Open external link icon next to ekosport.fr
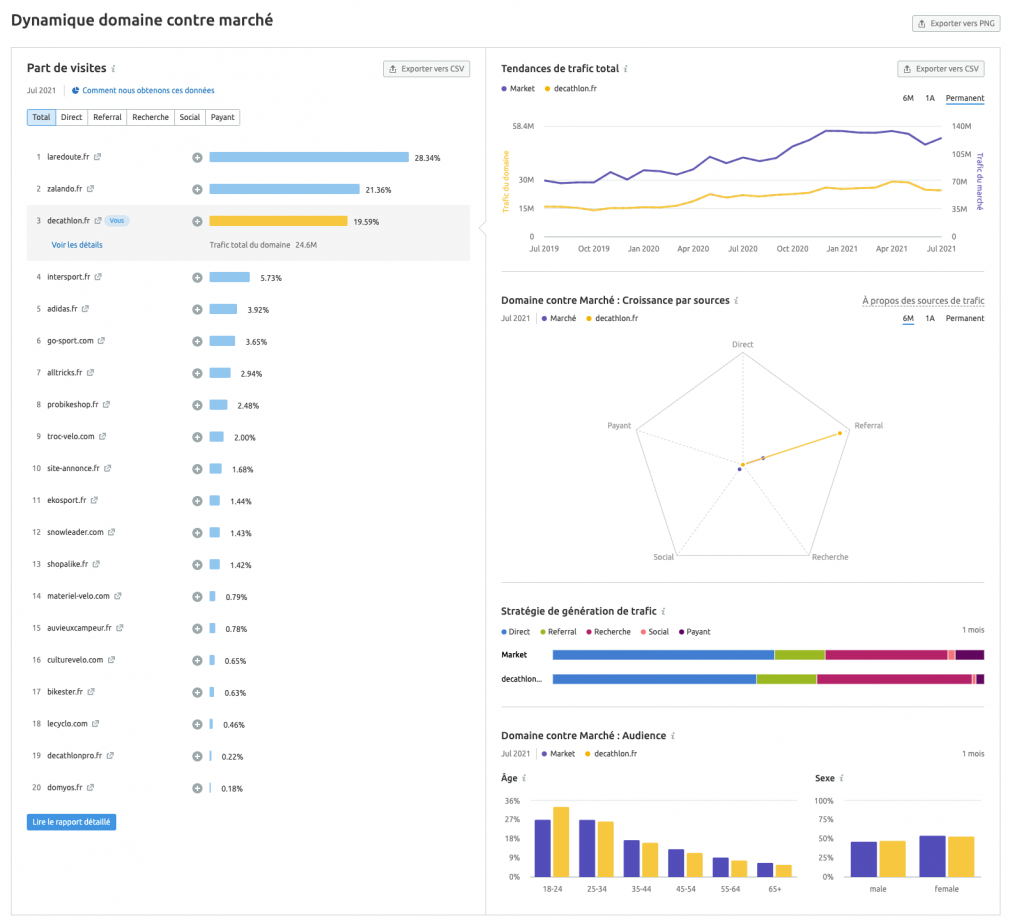The width and height of the screenshot is (1010, 923). point(94,500)
